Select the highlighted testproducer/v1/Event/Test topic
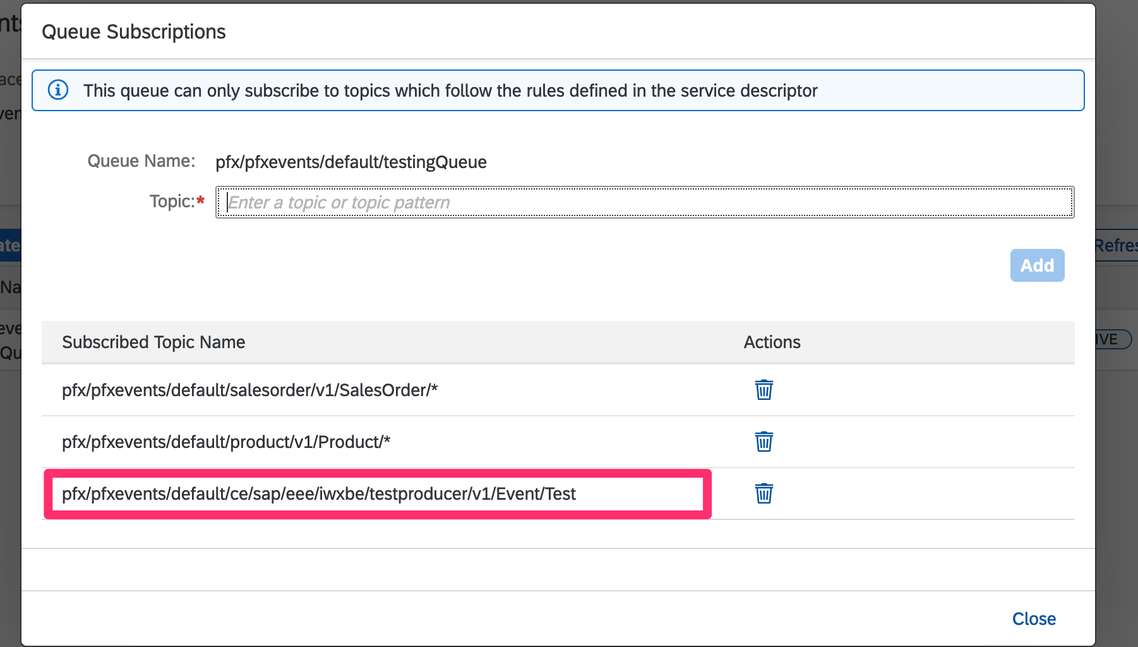1138x647 pixels. click(x=319, y=493)
